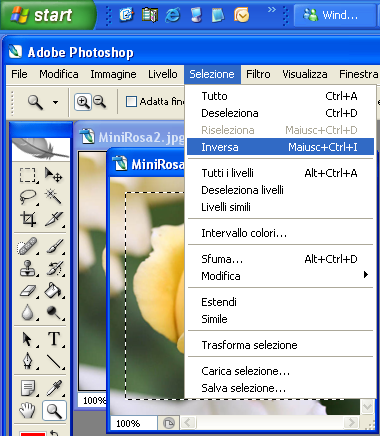Select the Path Selection tool
Image resolution: width=380 pixels, height=436 pixels.
[27, 339]
